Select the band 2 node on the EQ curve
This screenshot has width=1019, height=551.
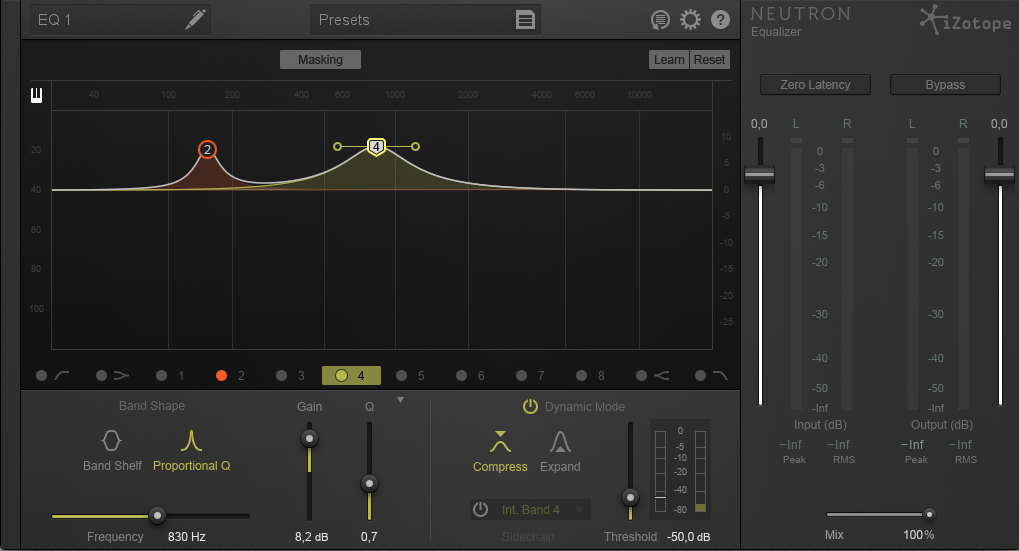(207, 150)
